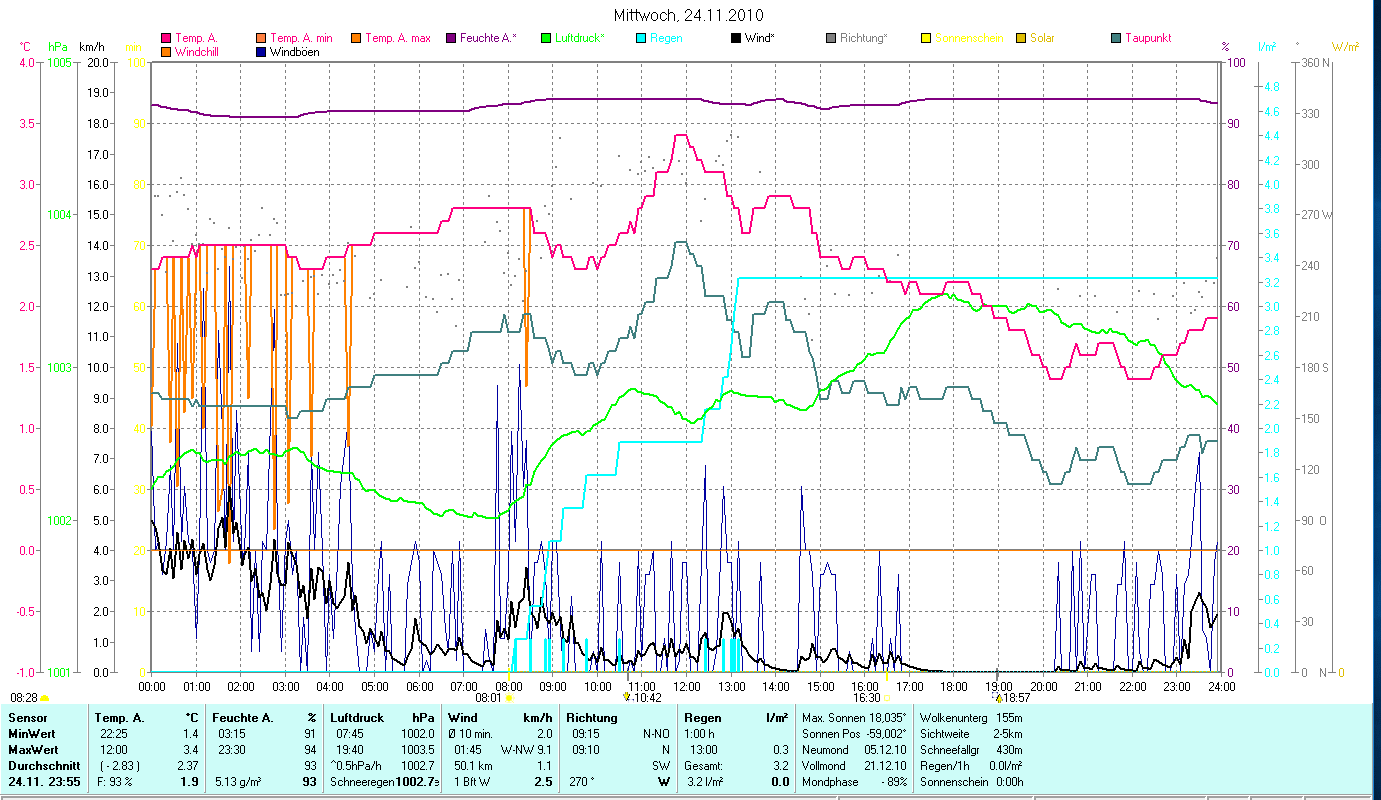The height and width of the screenshot is (800, 1381).
Task: Select the 'Windchill' legend label
Action: pos(197,51)
